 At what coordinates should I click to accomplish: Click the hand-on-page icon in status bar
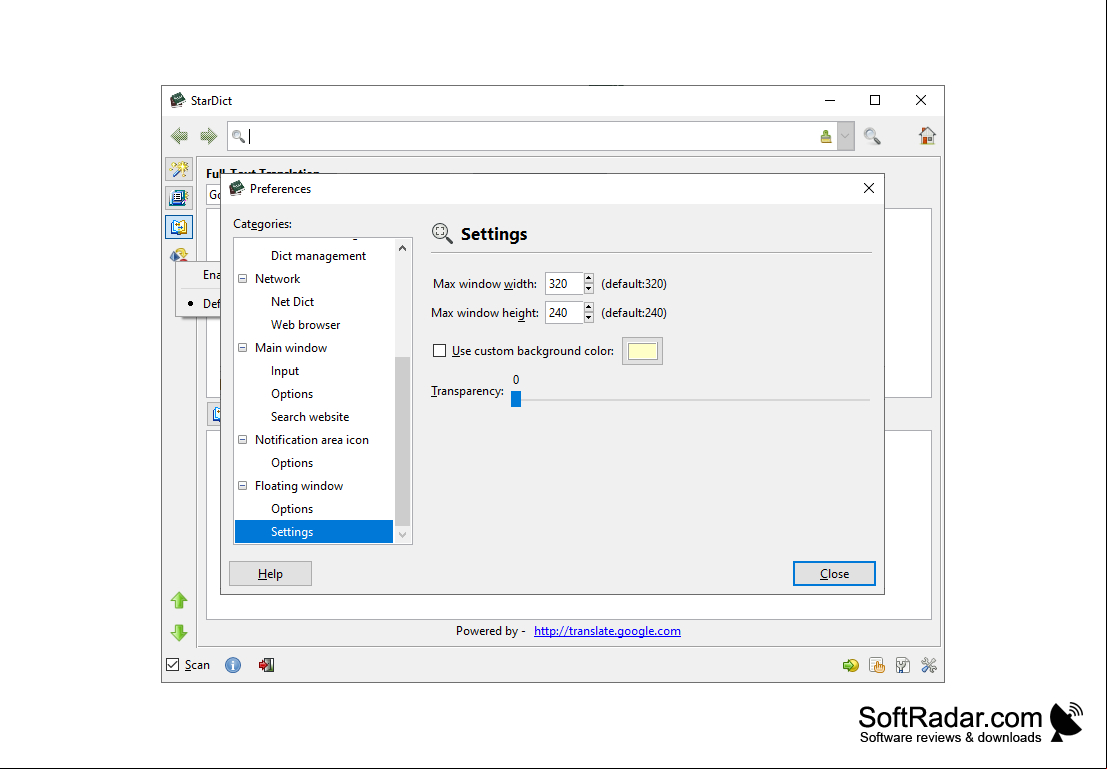[877, 665]
